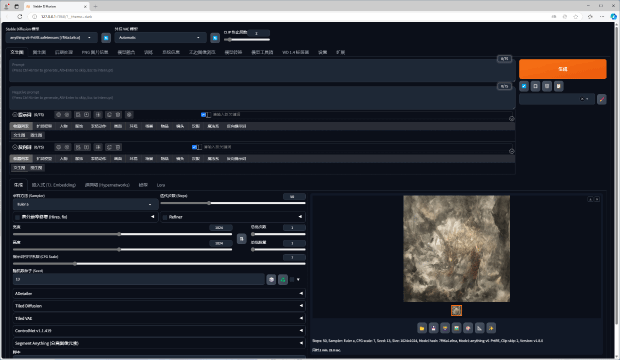Screen dimensions: 620x360
Task: Open output folder icon below image
Action: click(422, 328)
